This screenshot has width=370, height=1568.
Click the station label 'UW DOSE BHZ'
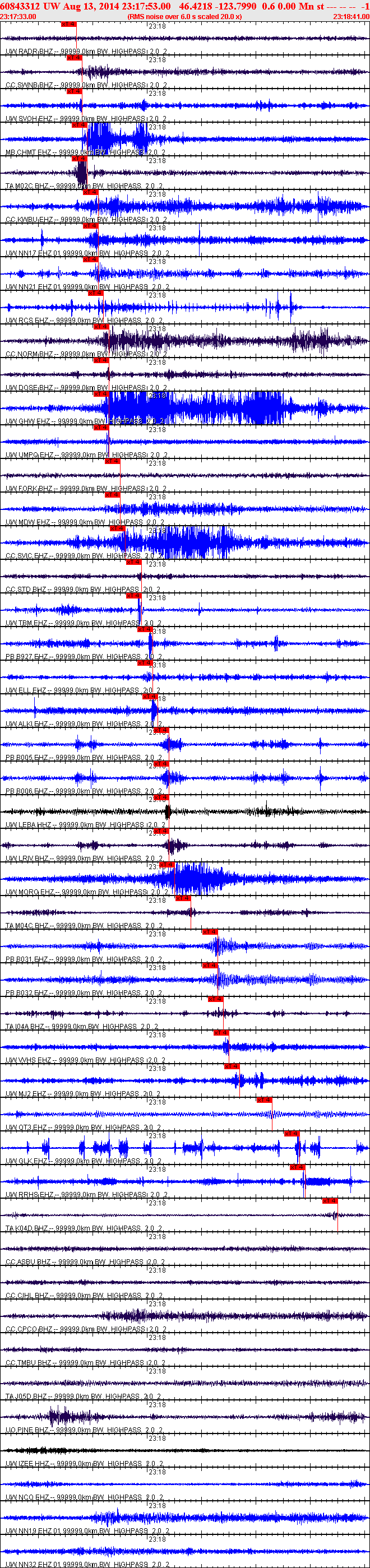tap(29, 388)
